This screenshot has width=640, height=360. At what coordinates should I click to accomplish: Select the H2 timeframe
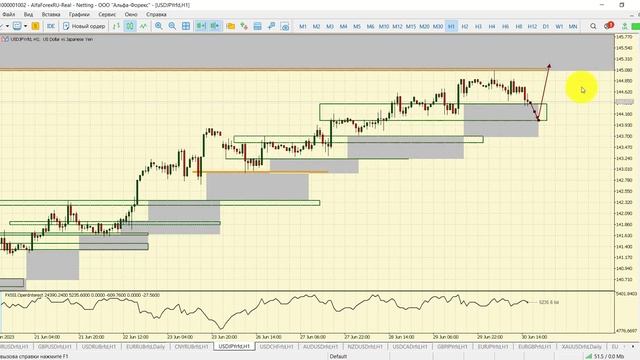point(464,26)
